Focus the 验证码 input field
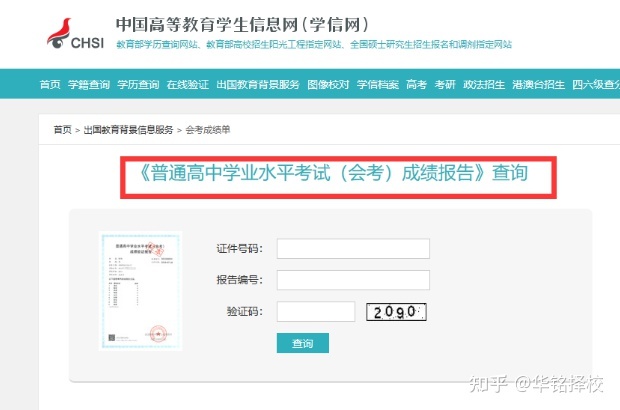The image size is (620, 410). coord(316,312)
